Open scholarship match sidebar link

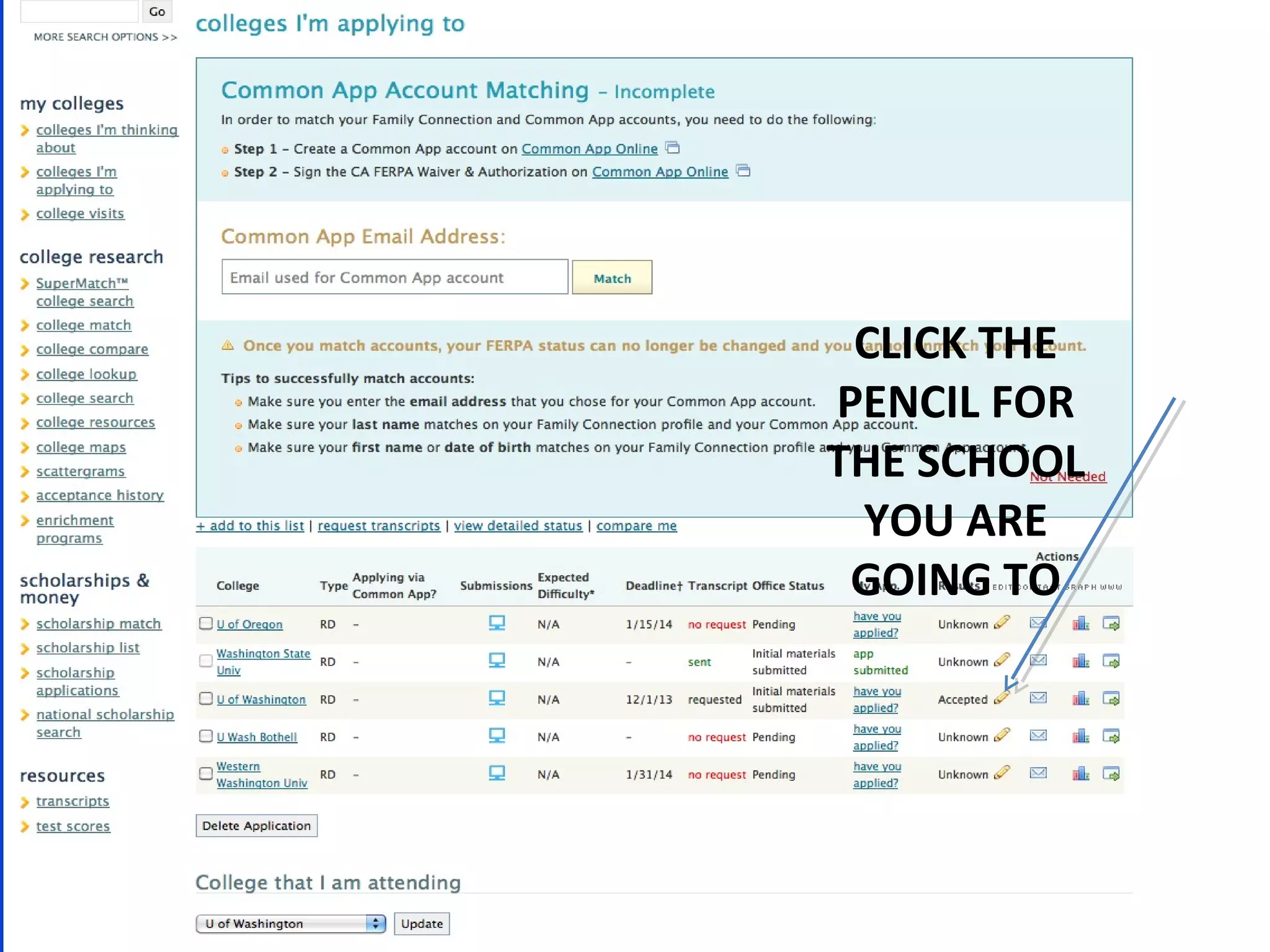[x=98, y=624]
